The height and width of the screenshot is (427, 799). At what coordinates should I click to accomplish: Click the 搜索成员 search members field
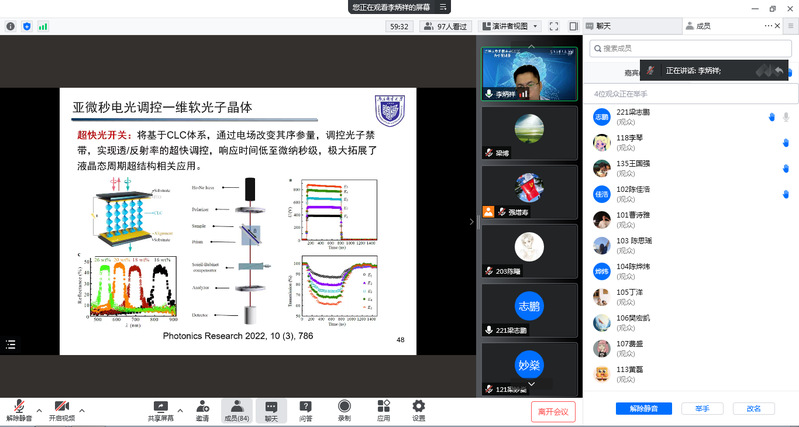coord(690,48)
